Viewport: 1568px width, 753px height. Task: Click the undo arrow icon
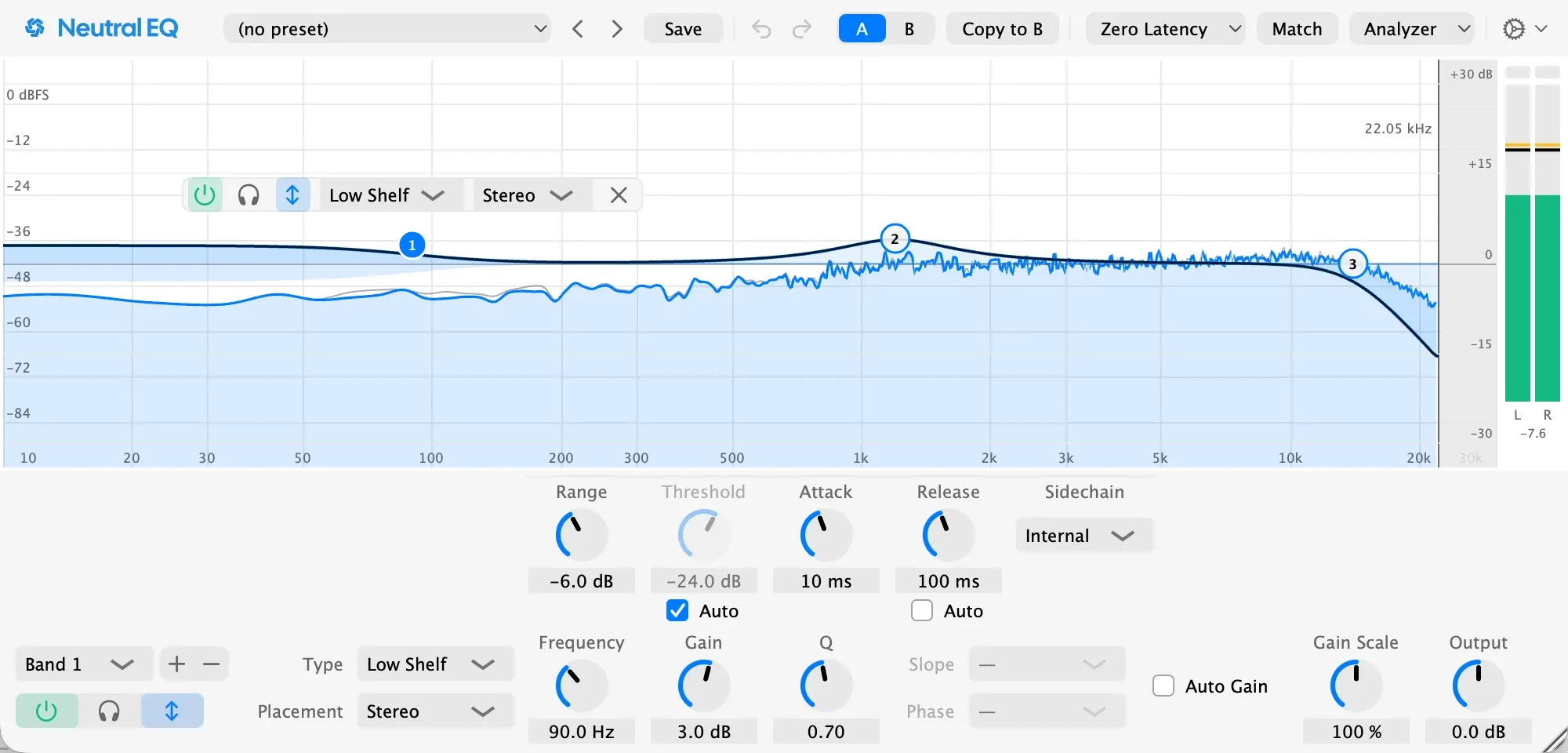pos(761,29)
